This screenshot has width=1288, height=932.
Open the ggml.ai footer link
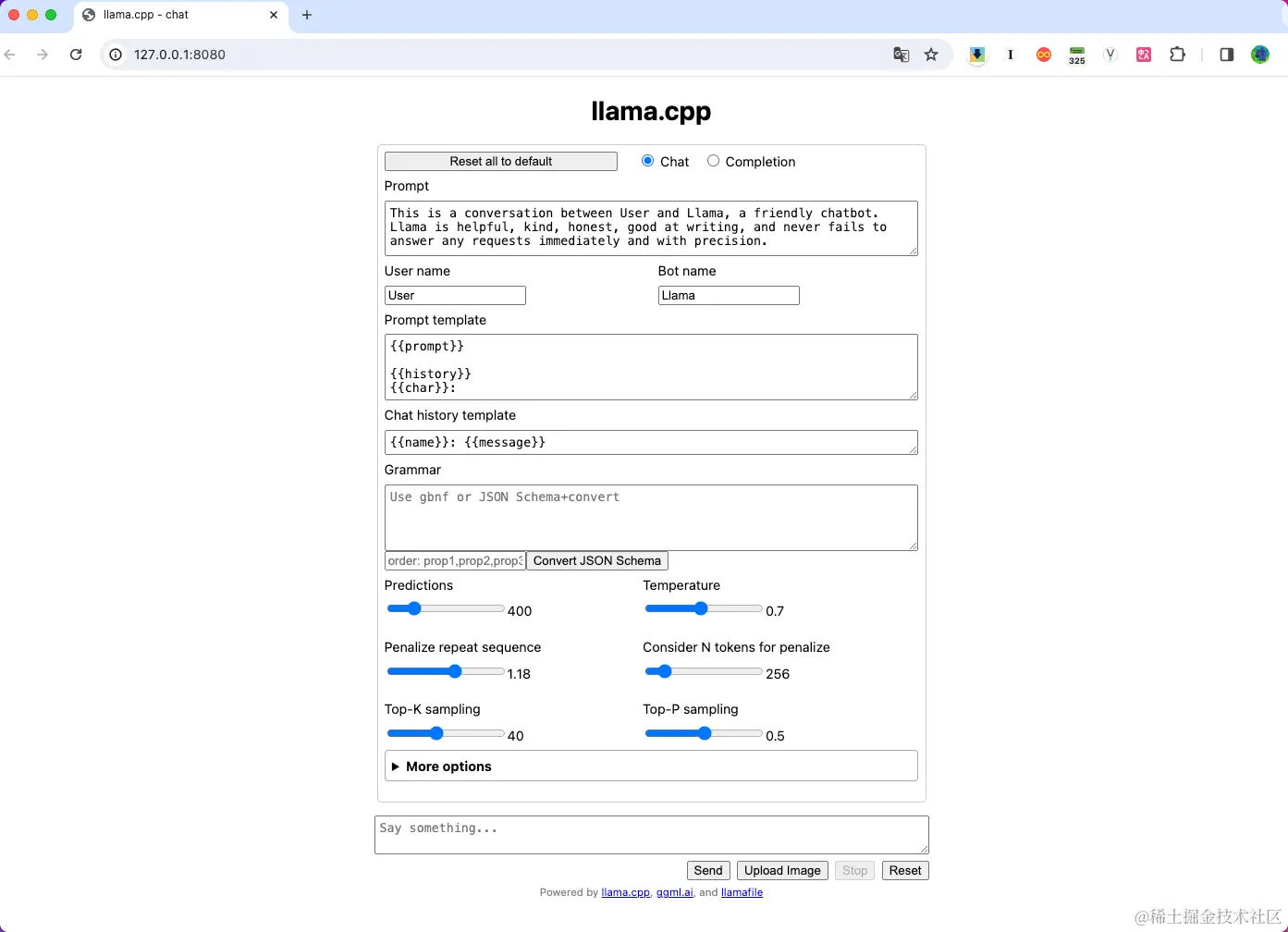(674, 892)
